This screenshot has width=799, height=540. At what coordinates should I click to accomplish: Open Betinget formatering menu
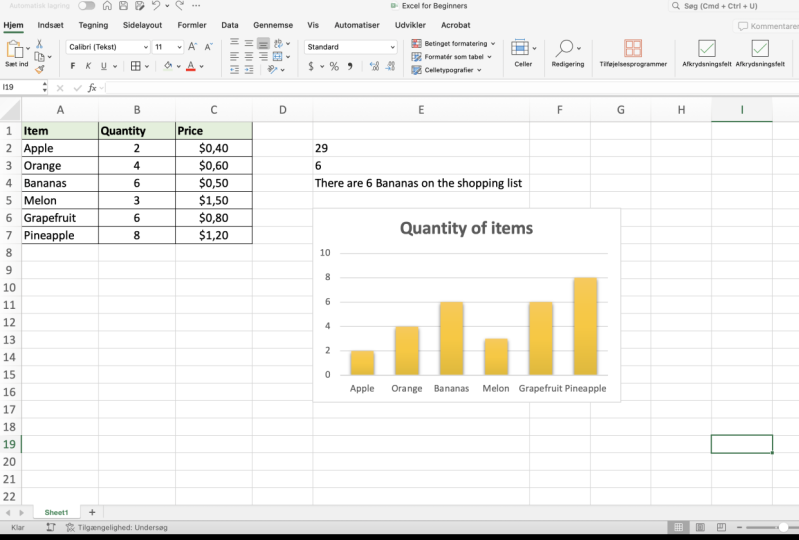454,44
